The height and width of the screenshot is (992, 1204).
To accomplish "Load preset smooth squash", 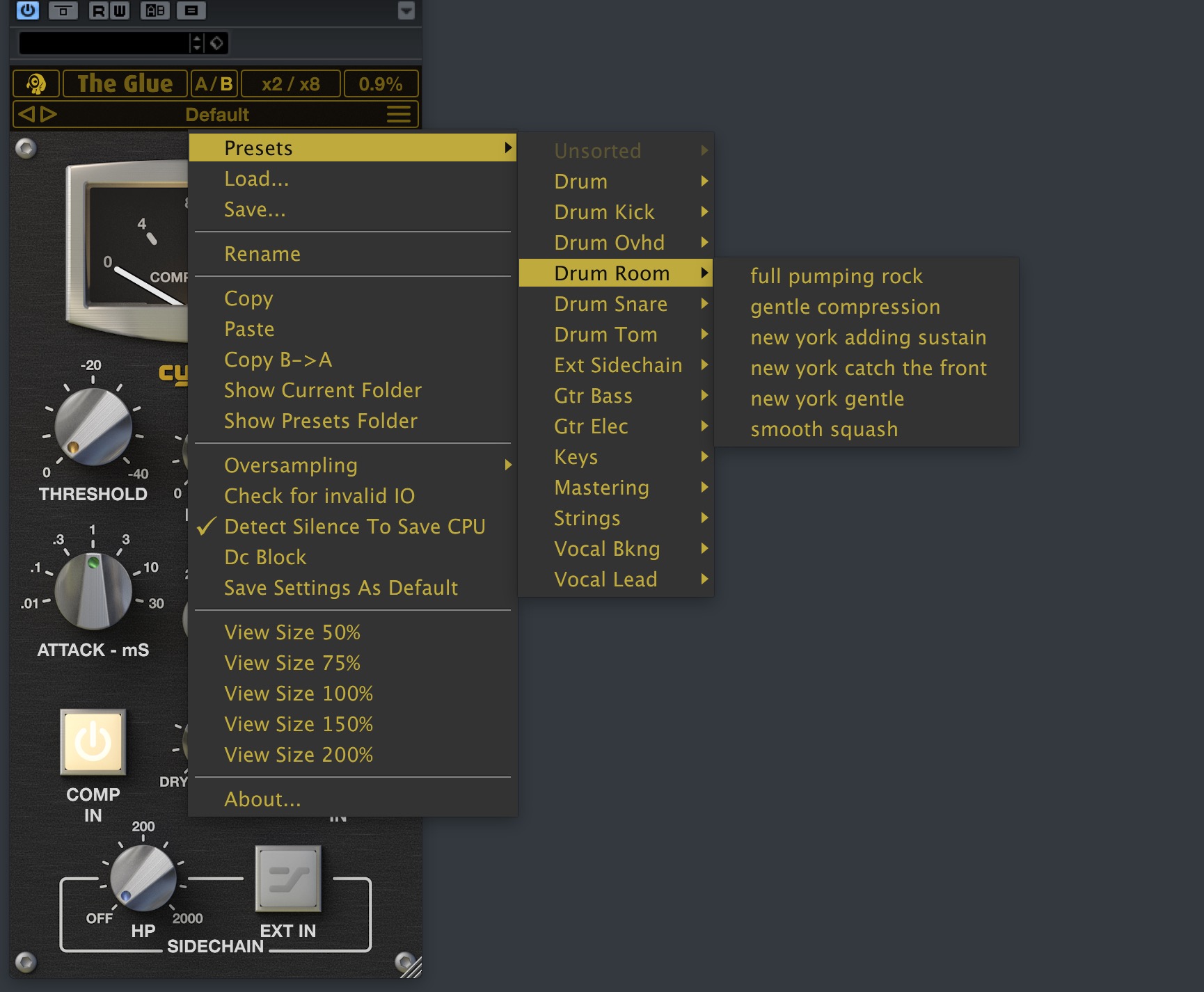I will tap(866, 429).
